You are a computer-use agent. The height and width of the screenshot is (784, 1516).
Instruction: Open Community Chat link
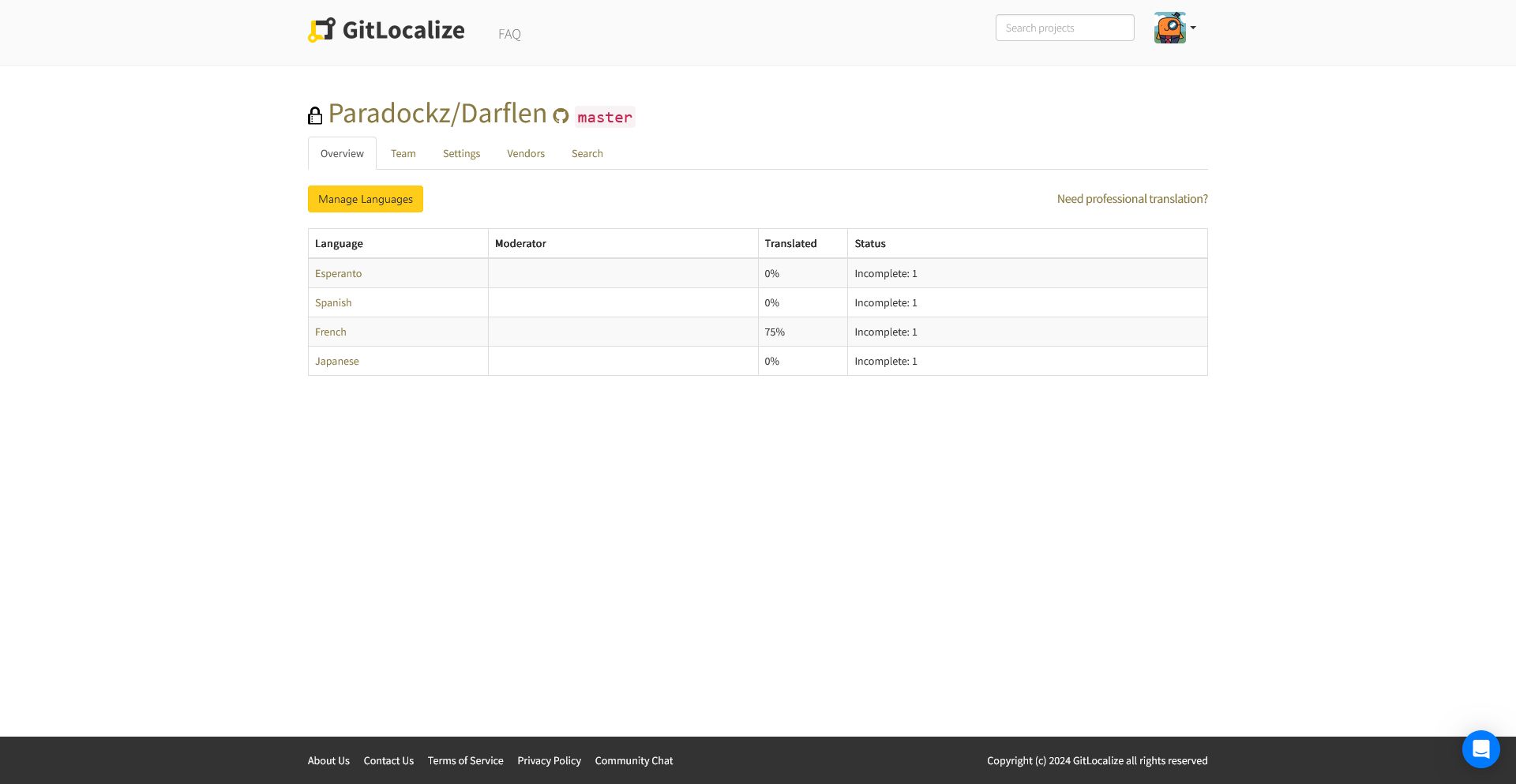pyautogui.click(x=634, y=760)
